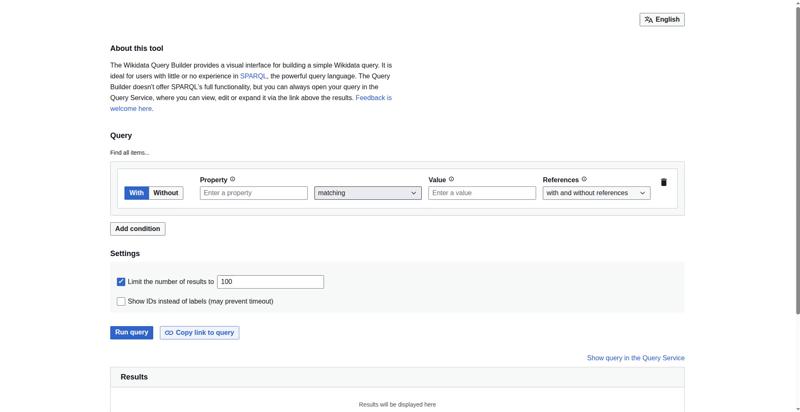Uncheck Limit the number of results
This screenshot has width=800, height=412.
121,282
